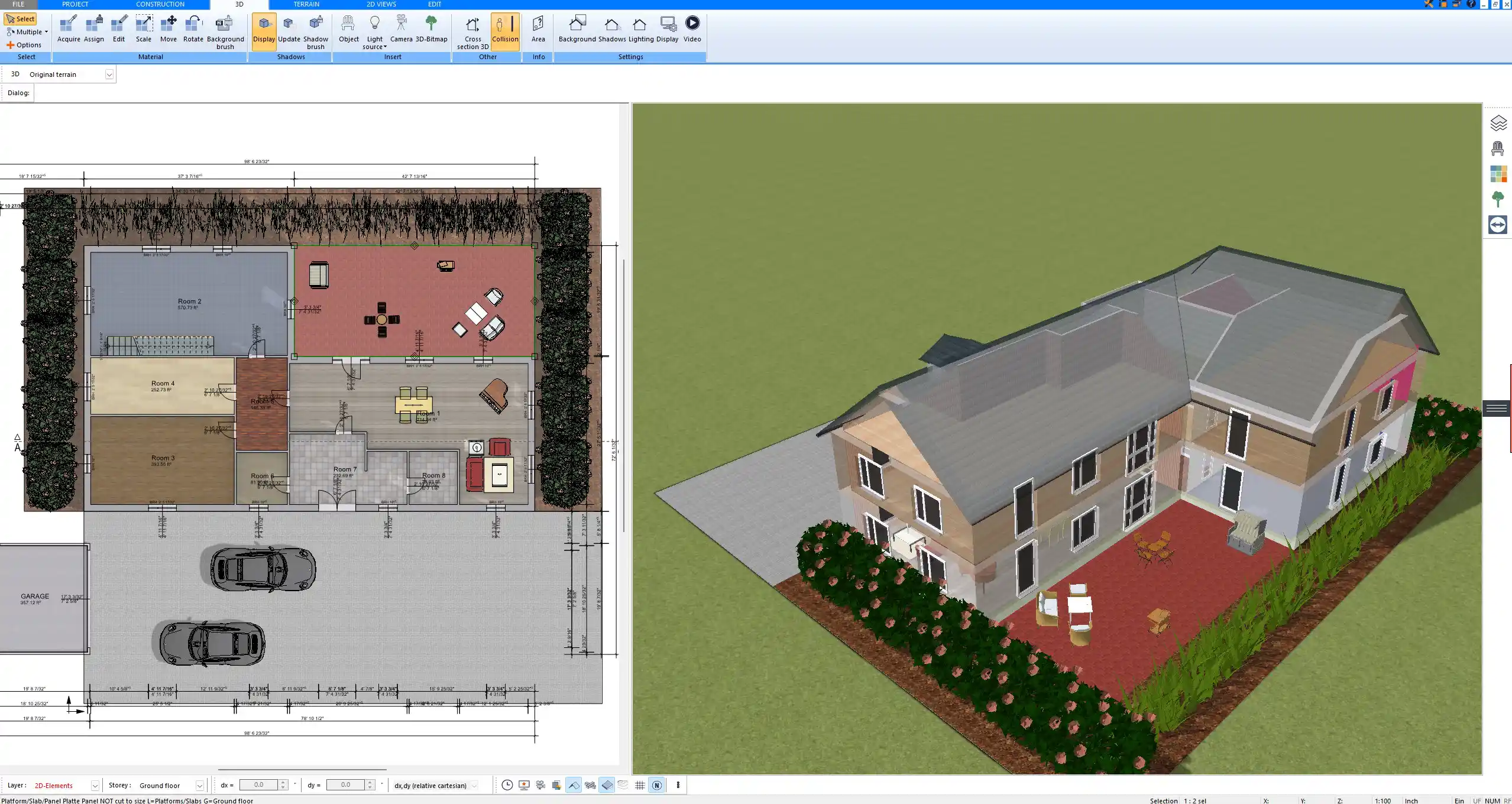This screenshot has height=804, width=1512.
Task: Expand the Original terrain dropdown
Action: pyautogui.click(x=109, y=74)
